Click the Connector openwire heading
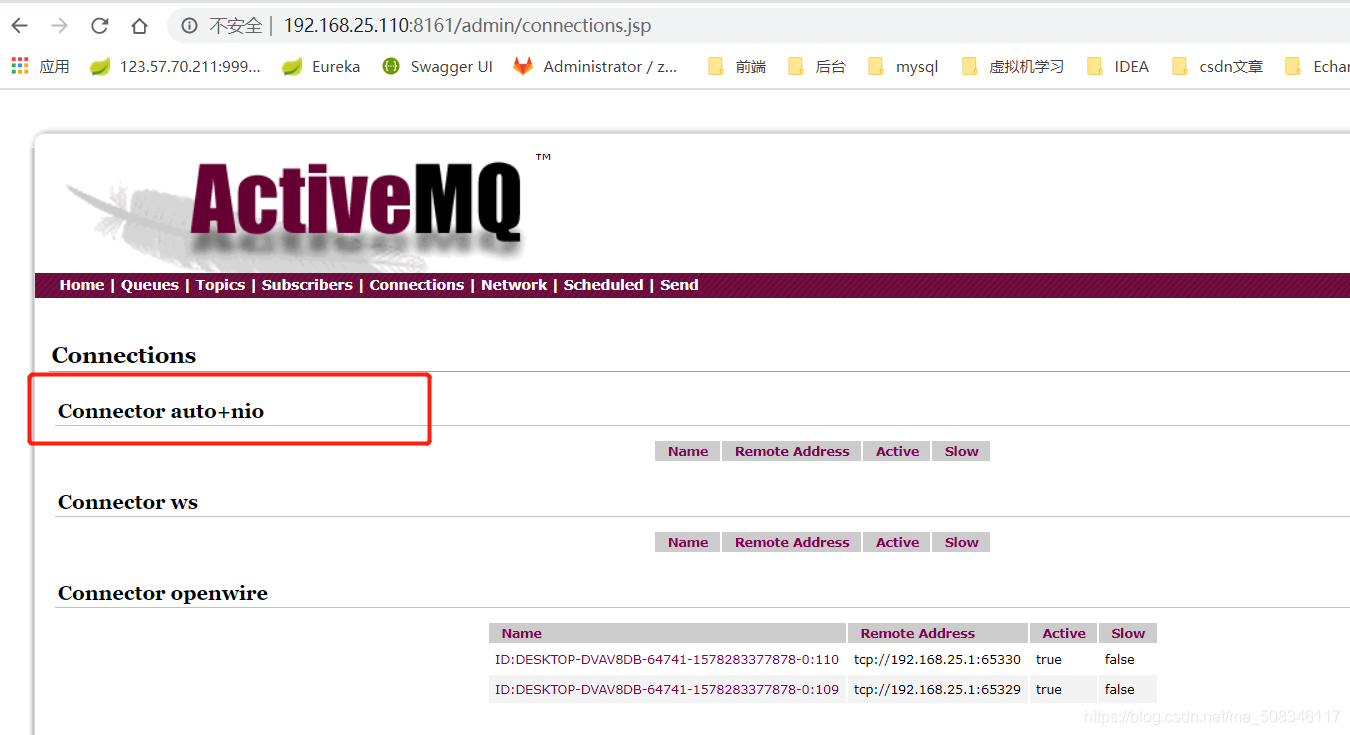This screenshot has height=735, width=1350. (163, 593)
